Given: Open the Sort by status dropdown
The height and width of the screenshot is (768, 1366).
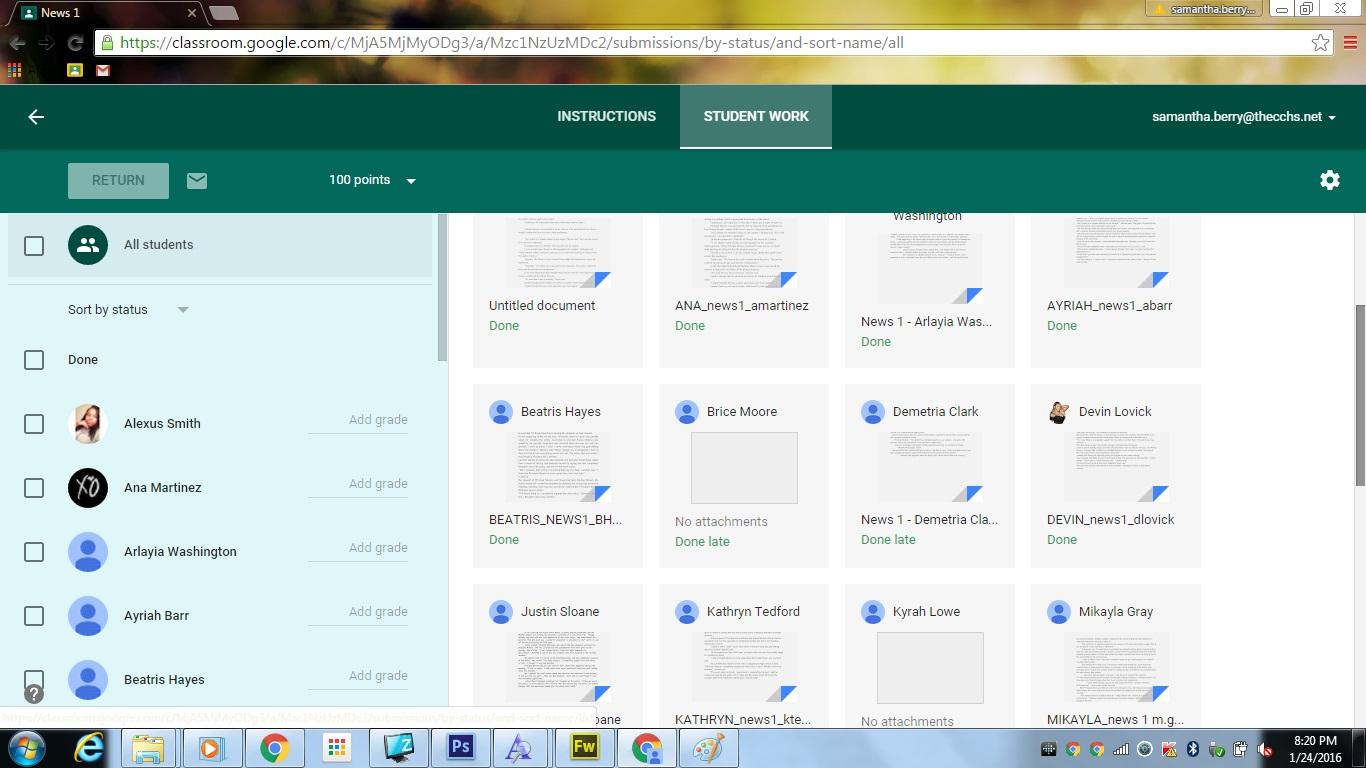Looking at the screenshot, I should tap(128, 310).
